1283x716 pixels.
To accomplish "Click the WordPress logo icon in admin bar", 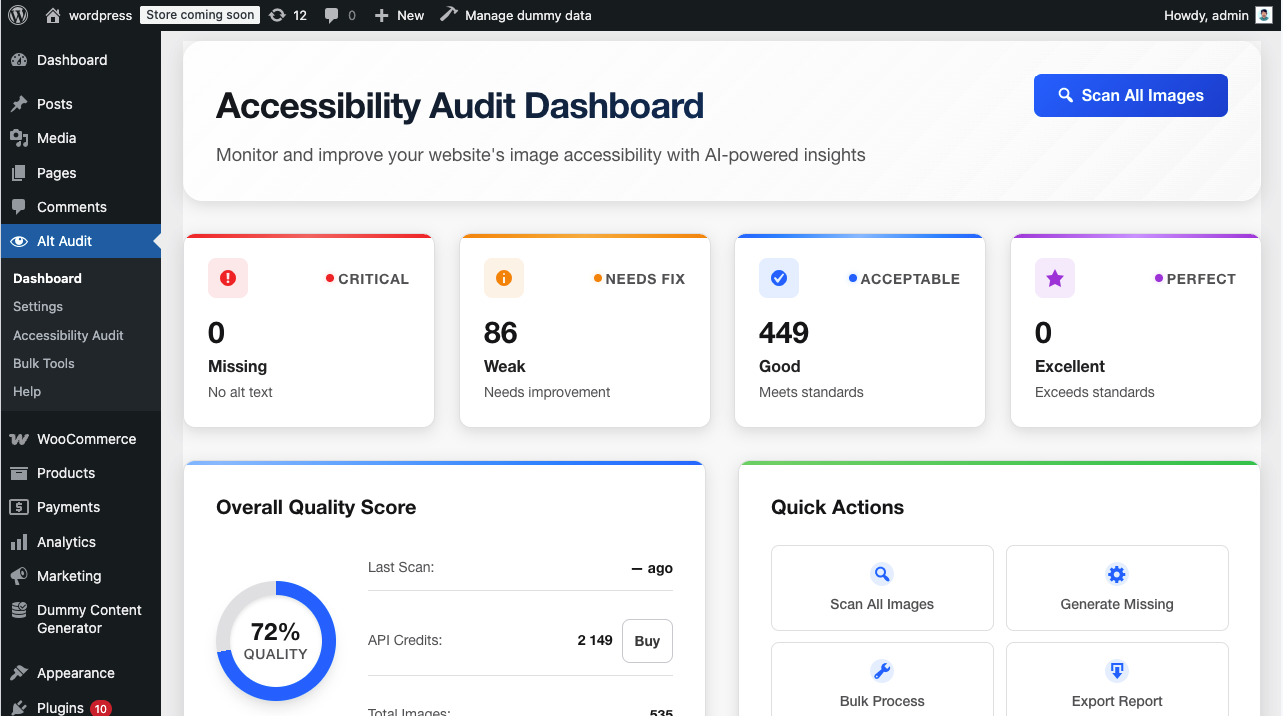I will click(x=18, y=15).
